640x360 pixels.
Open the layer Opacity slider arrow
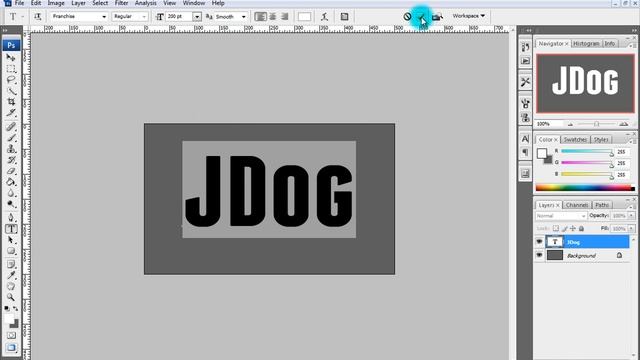click(x=631, y=216)
